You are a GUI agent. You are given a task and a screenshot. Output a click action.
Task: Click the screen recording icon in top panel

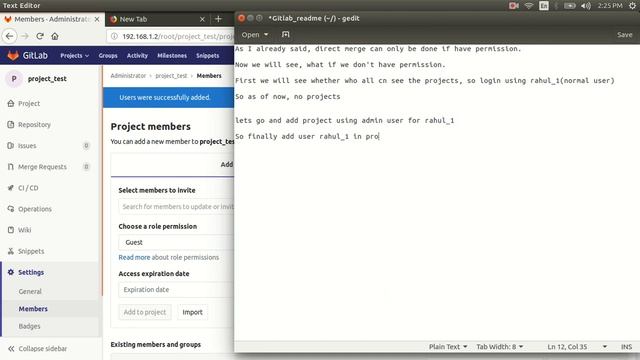[513, 6]
